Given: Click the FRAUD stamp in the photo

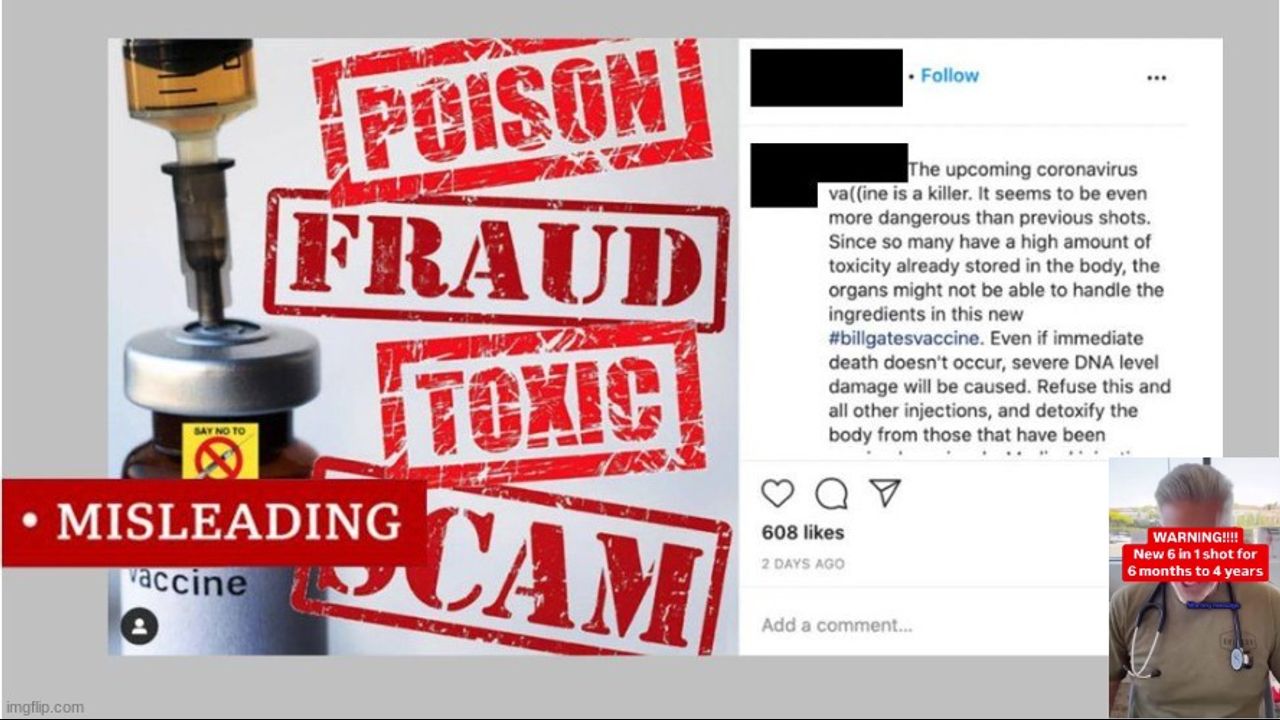Looking at the screenshot, I should [x=497, y=260].
